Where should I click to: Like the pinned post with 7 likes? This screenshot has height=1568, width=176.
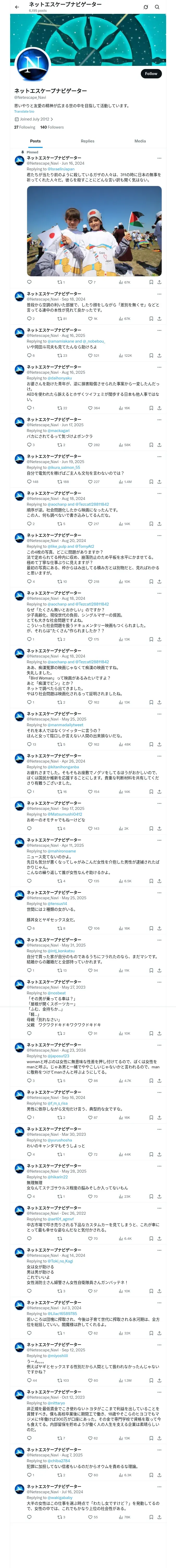point(90,282)
